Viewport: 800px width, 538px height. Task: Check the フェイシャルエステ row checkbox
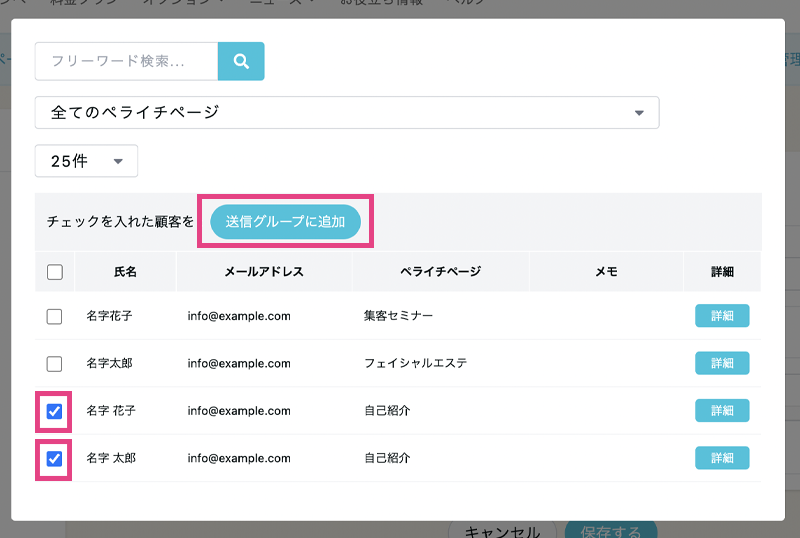(x=55, y=363)
